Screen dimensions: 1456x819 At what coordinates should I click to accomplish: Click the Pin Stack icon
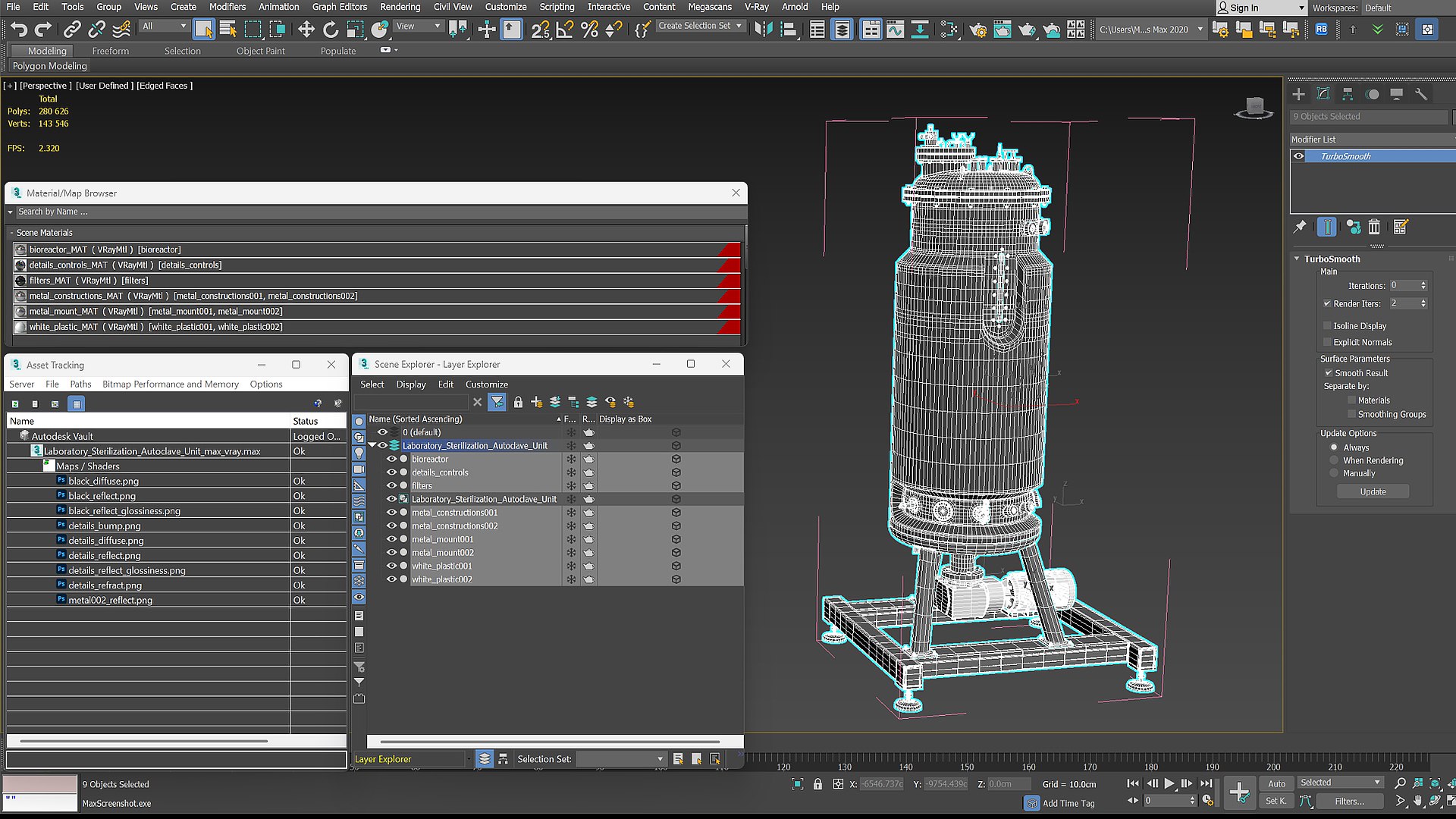click(1300, 226)
